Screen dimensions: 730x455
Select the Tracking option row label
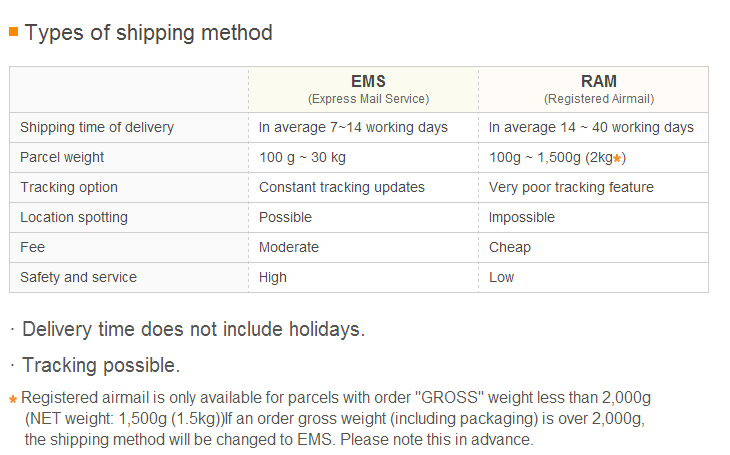coord(69,187)
